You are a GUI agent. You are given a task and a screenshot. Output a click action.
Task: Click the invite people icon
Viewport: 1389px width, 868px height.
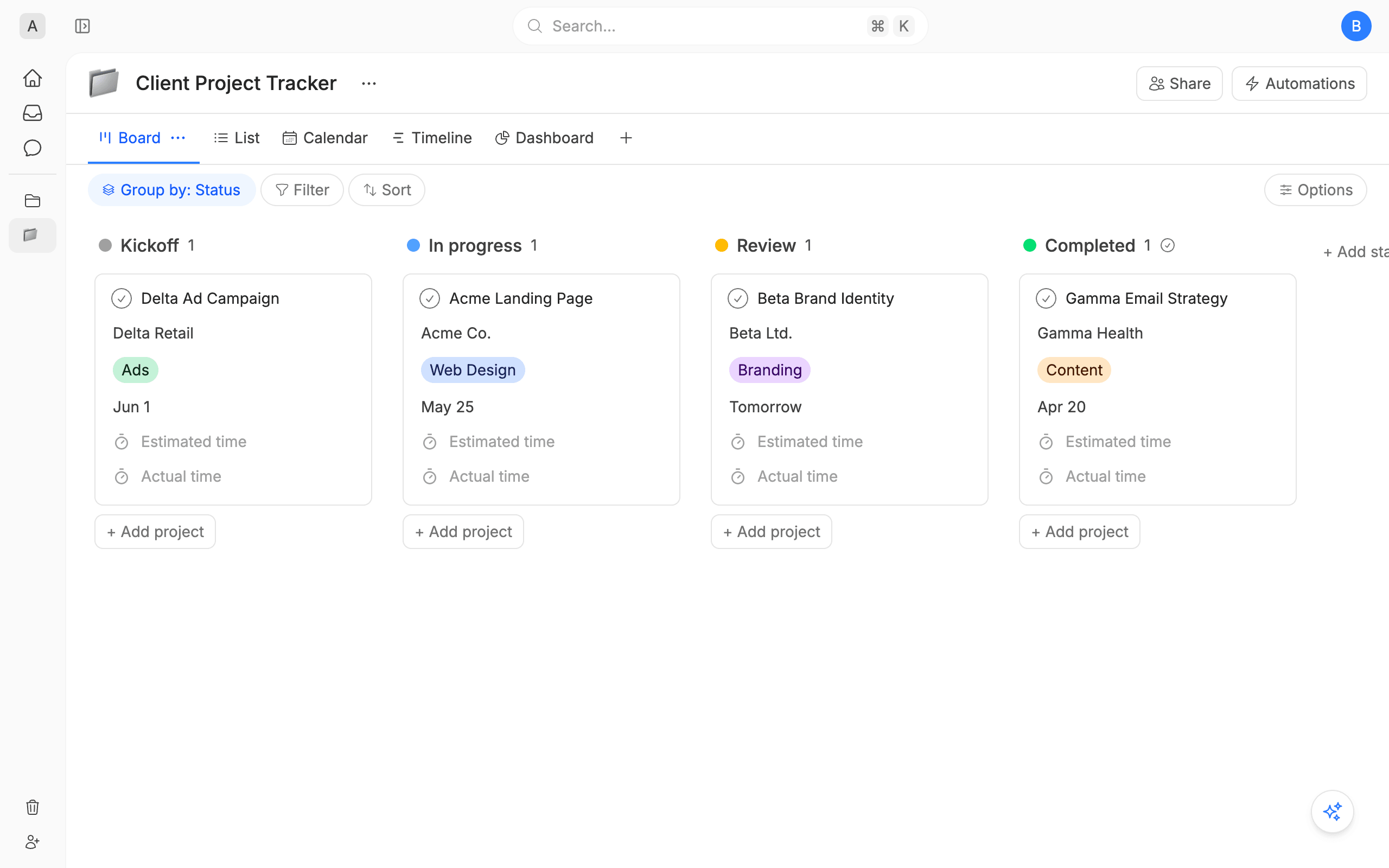point(33,842)
